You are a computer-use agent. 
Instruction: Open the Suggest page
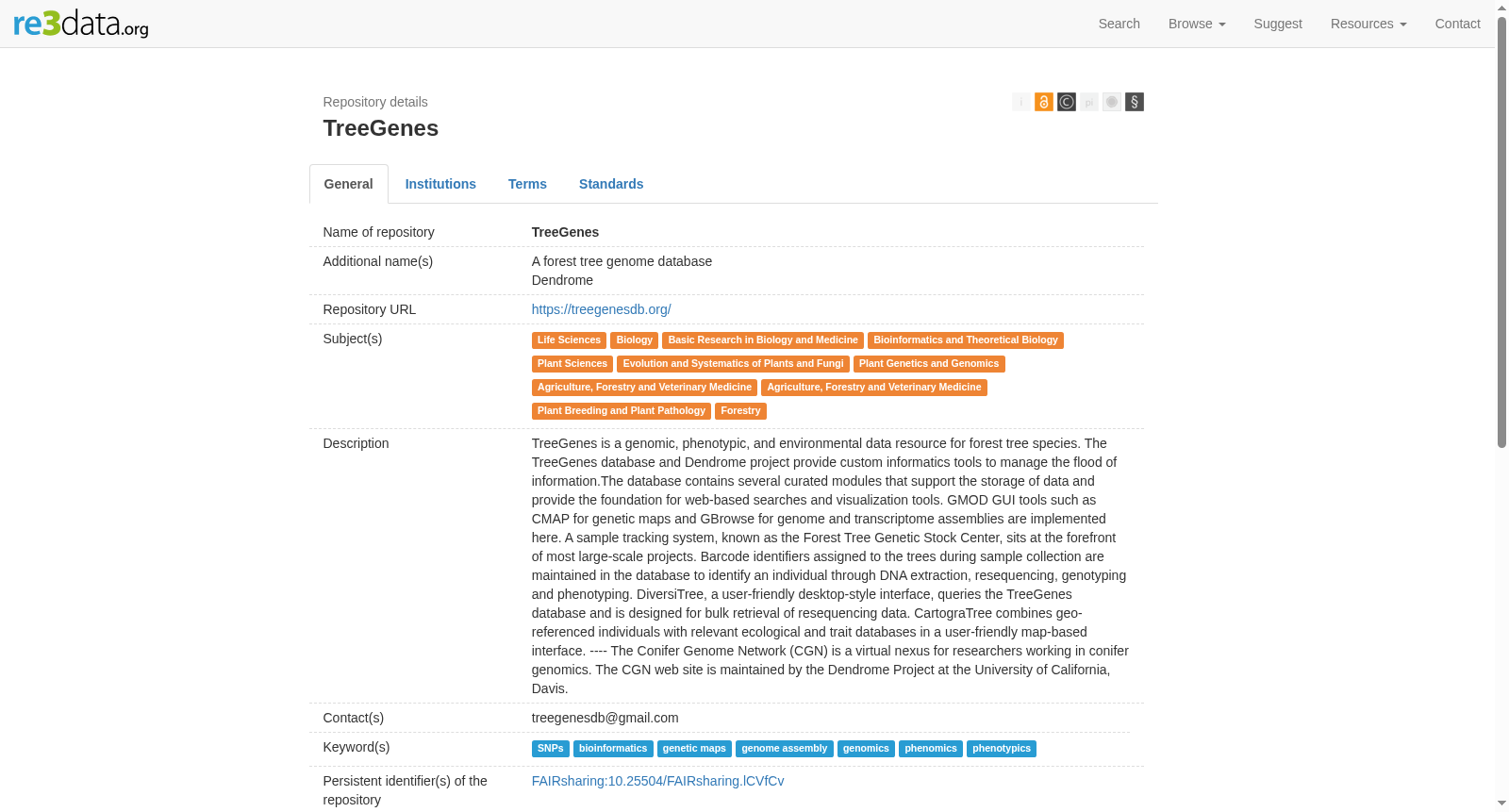(x=1278, y=24)
